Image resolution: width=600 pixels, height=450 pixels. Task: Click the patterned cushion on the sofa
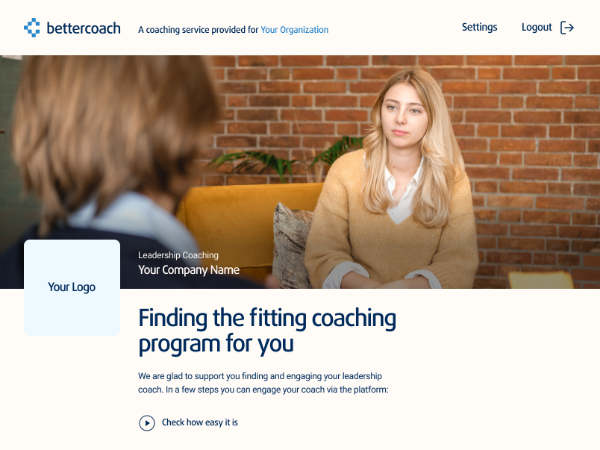tap(292, 247)
